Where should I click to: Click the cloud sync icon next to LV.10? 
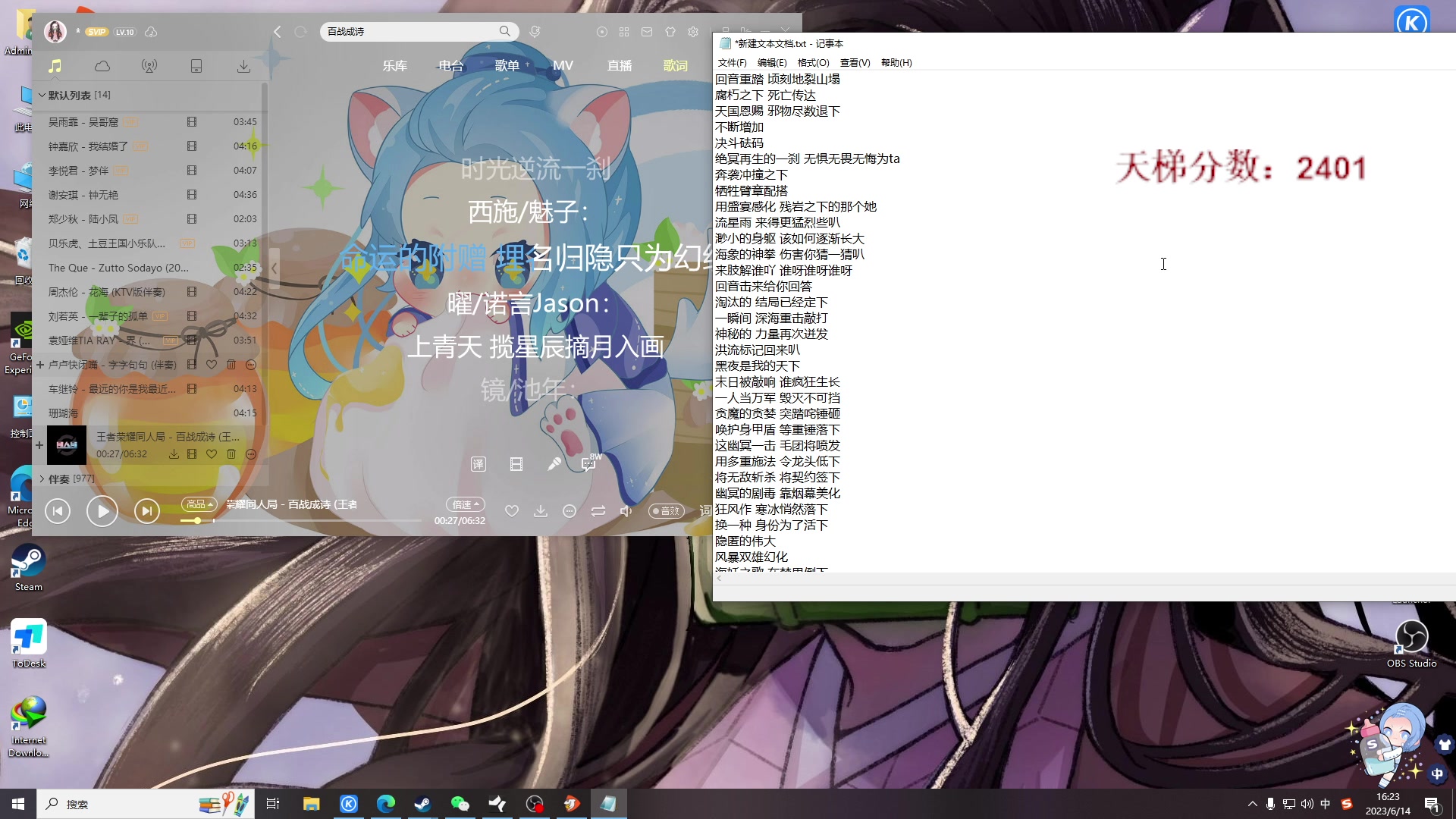tap(151, 32)
